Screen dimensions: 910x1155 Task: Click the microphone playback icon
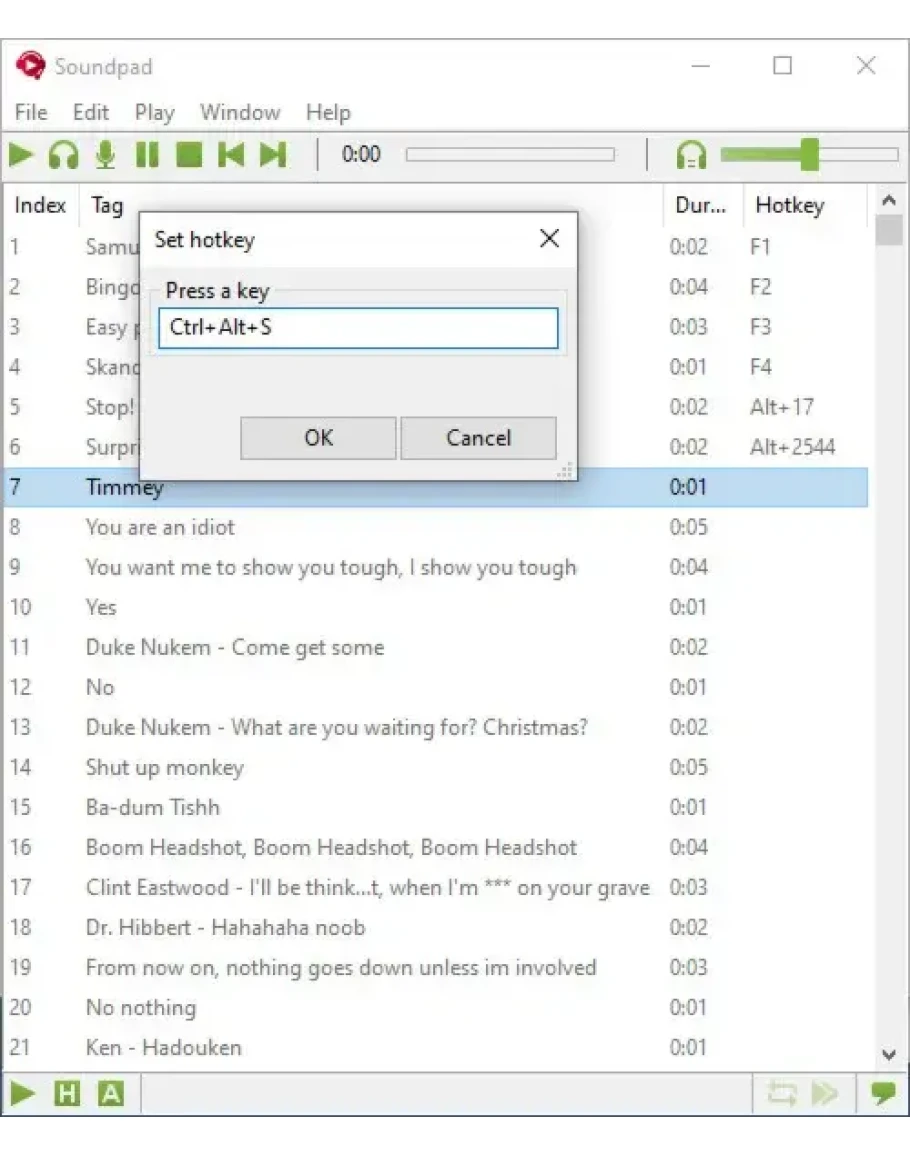click(105, 155)
